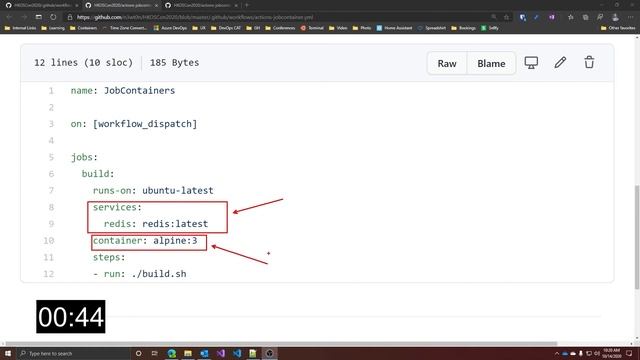
Task: Open browser profile avatar icon
Action: (x=615, y=17)
